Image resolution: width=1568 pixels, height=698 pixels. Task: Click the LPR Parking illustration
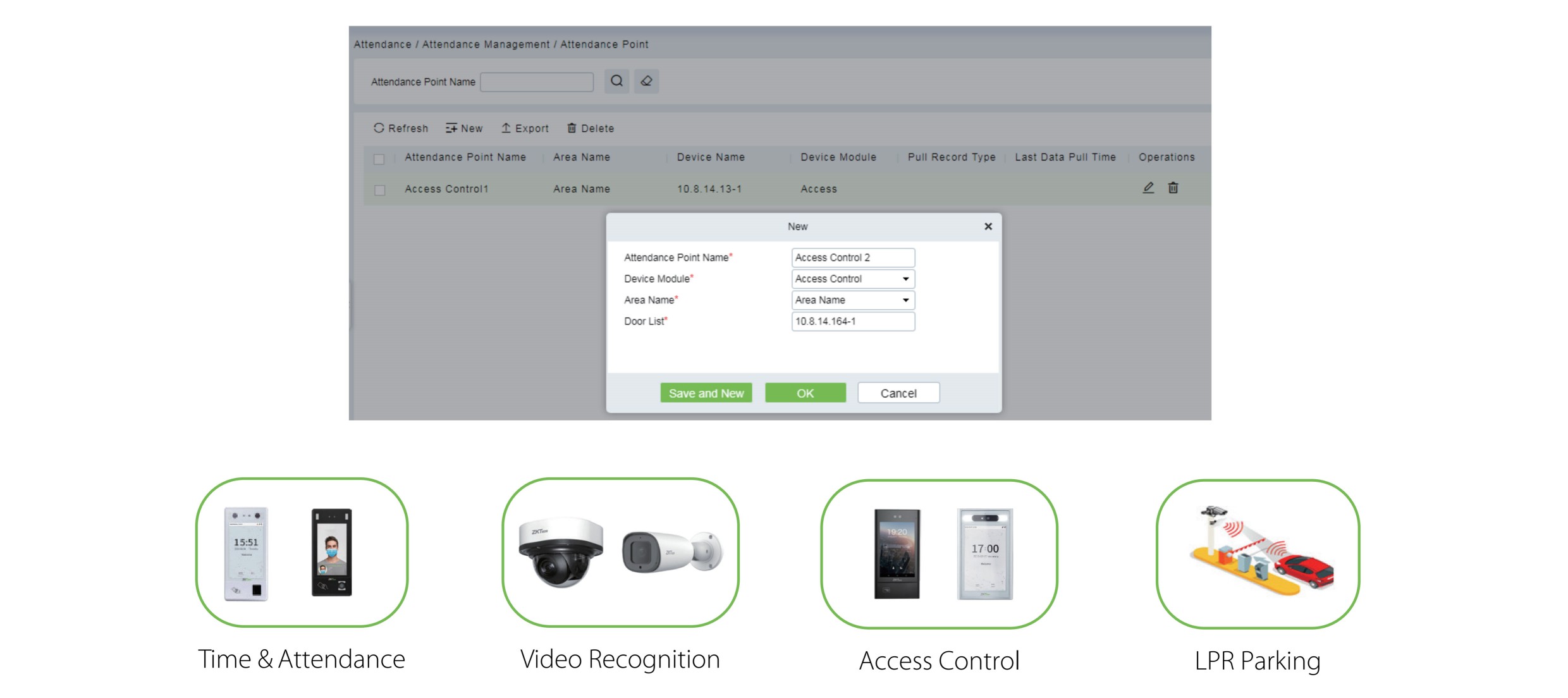(1258, 554)
